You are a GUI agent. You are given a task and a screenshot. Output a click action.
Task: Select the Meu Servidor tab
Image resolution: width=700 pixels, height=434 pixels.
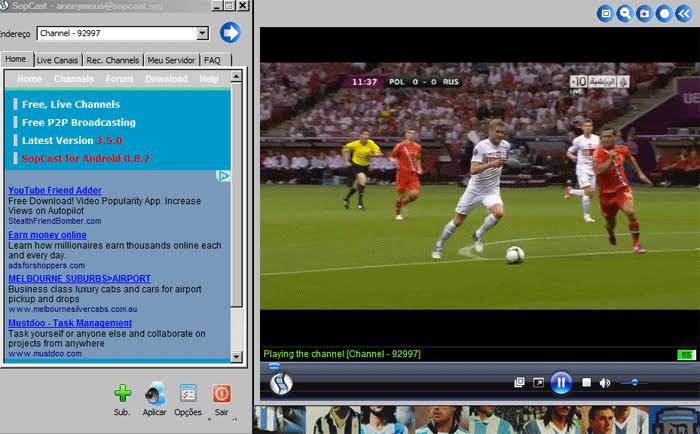(x=171, y=60)
